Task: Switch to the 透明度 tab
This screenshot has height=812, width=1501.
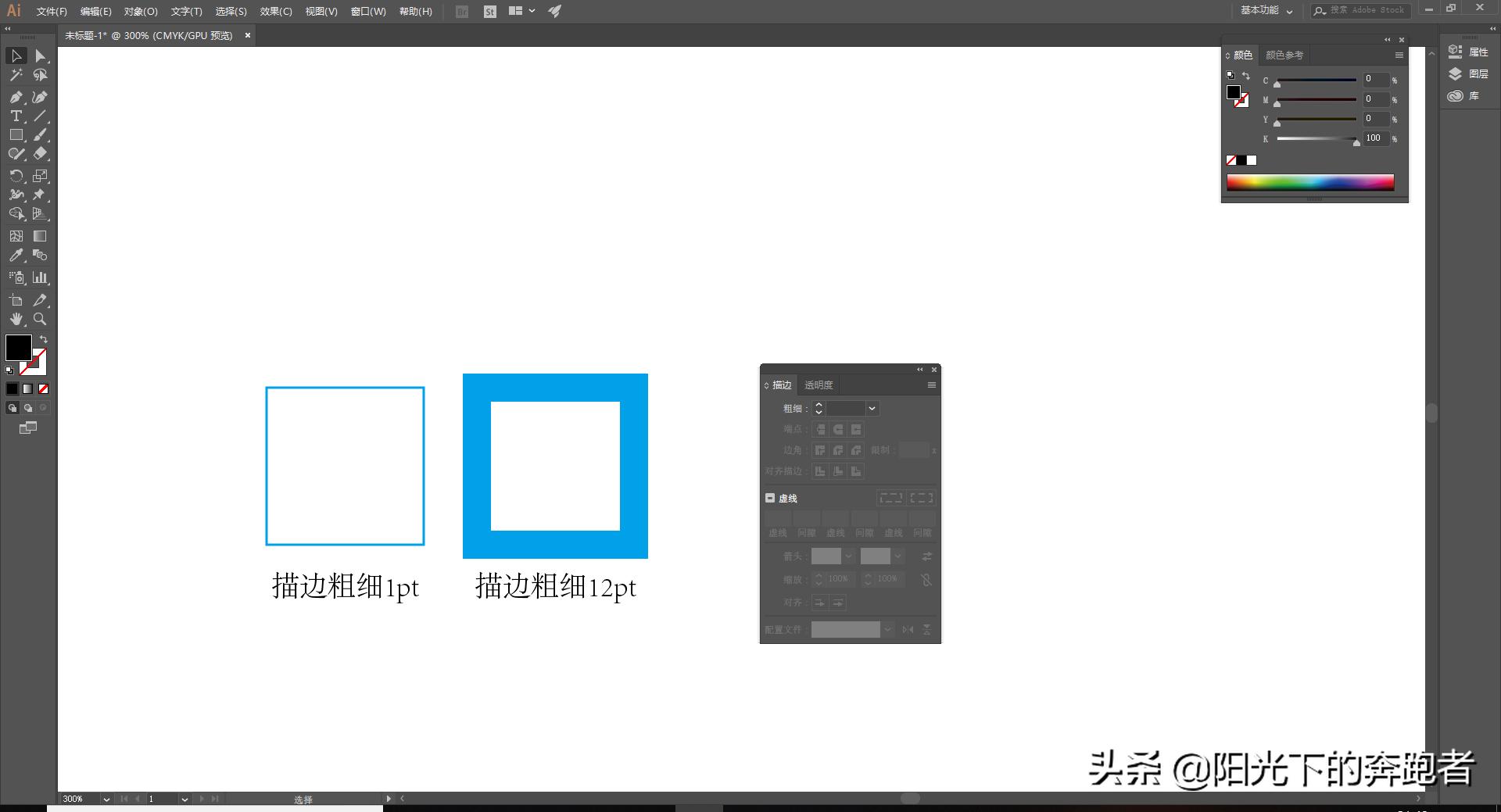Action: [x=820, y=385]
